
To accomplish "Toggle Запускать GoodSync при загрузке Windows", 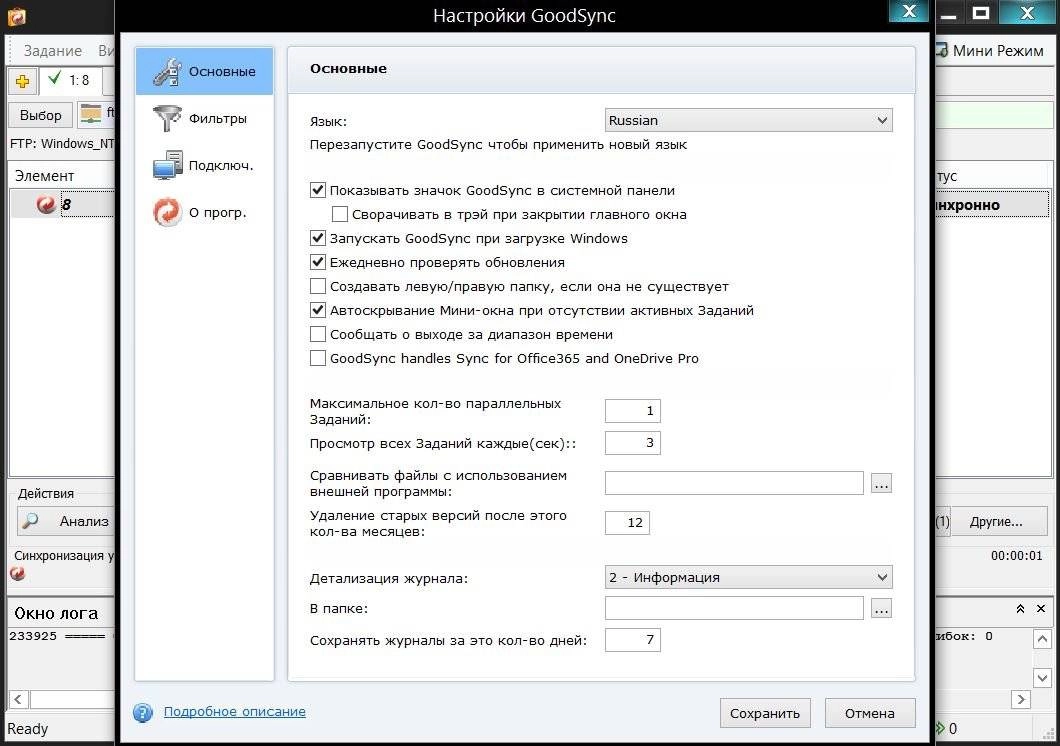I will tap(318, 238).
